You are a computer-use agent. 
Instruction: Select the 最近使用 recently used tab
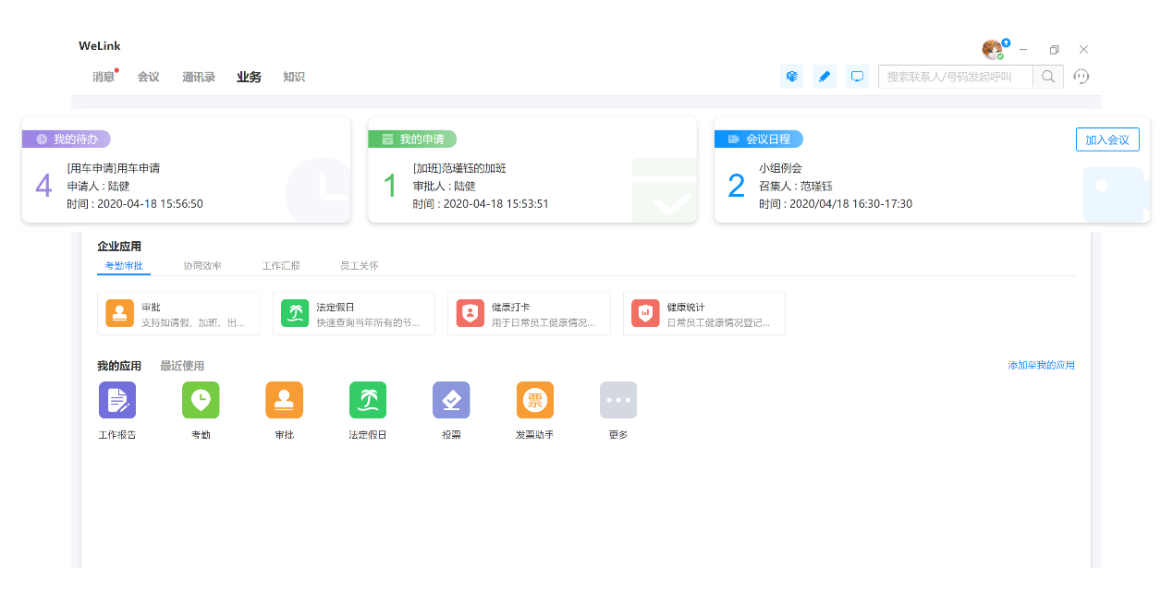point(182,366)
